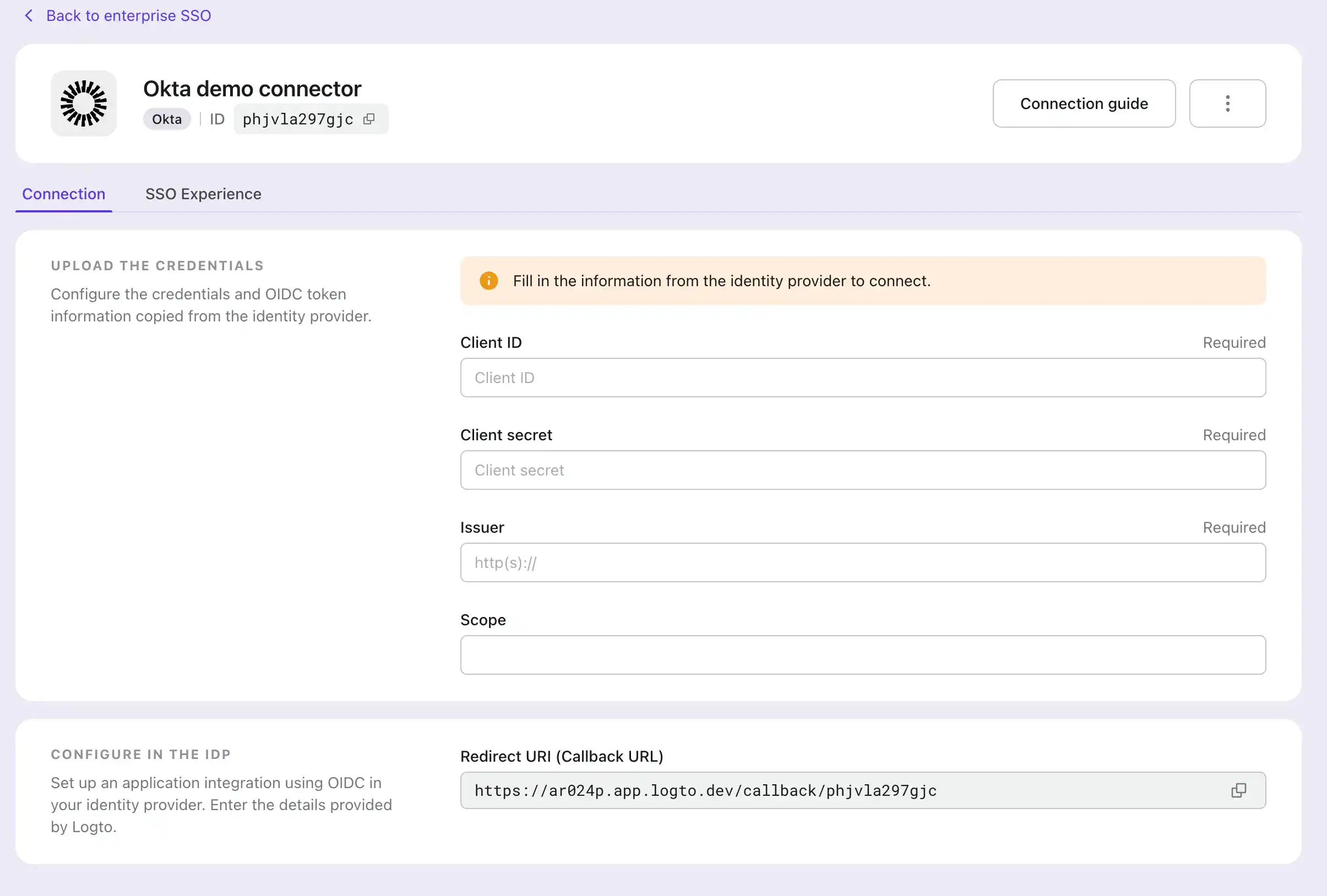
Task: Open the three-dots more options menu
Action: click(1227, 103)
